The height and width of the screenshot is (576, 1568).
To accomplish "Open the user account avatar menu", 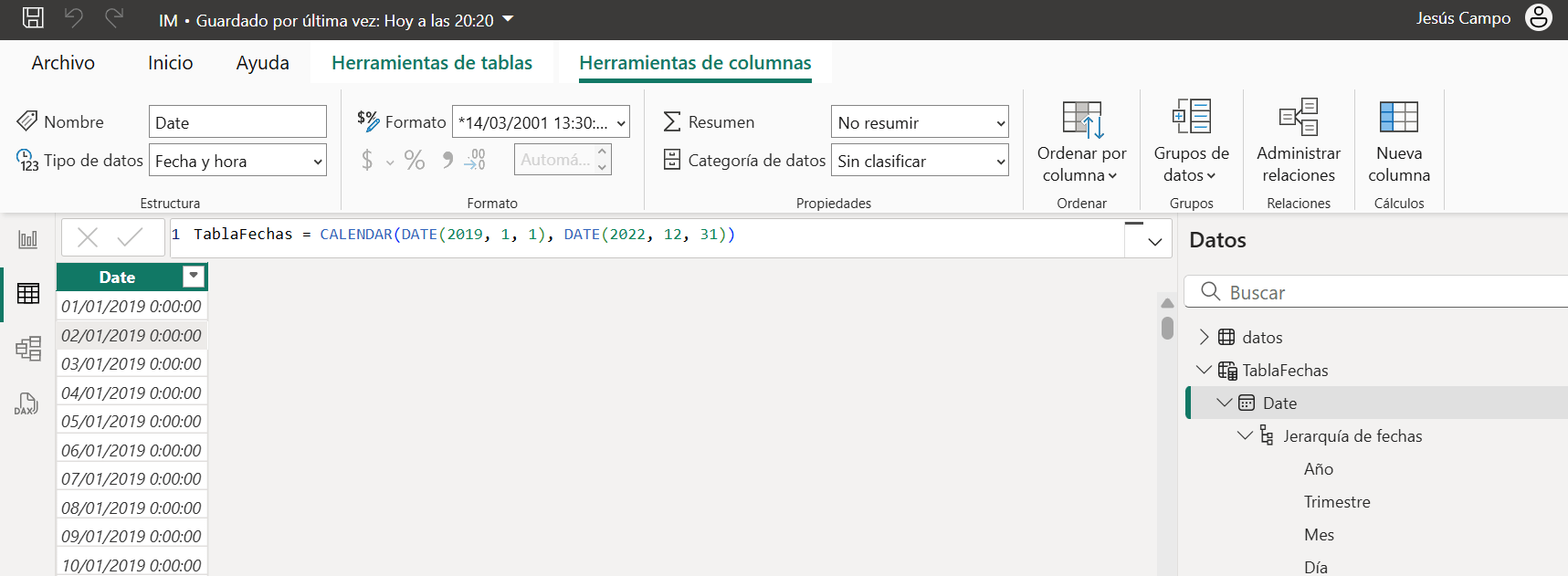I will (x=1539, y=17).
